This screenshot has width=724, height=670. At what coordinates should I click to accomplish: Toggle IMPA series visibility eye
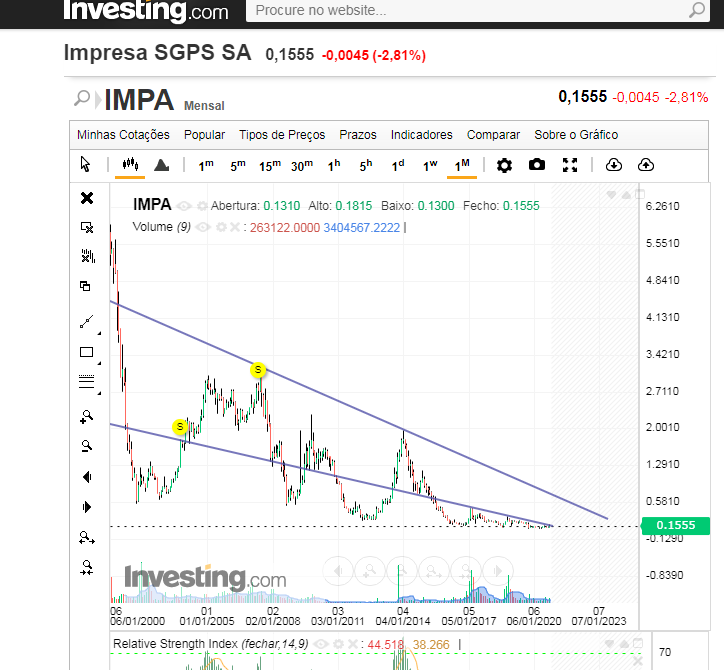click(184, 206)
